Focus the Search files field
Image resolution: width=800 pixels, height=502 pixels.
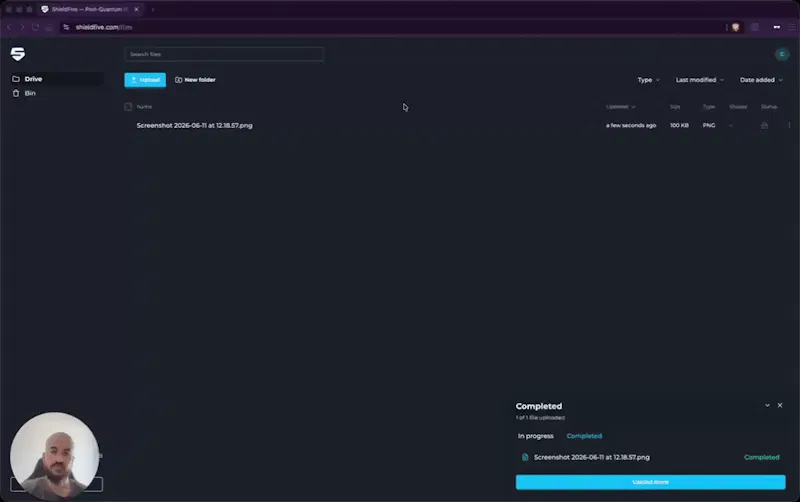(x=223, y=54)
